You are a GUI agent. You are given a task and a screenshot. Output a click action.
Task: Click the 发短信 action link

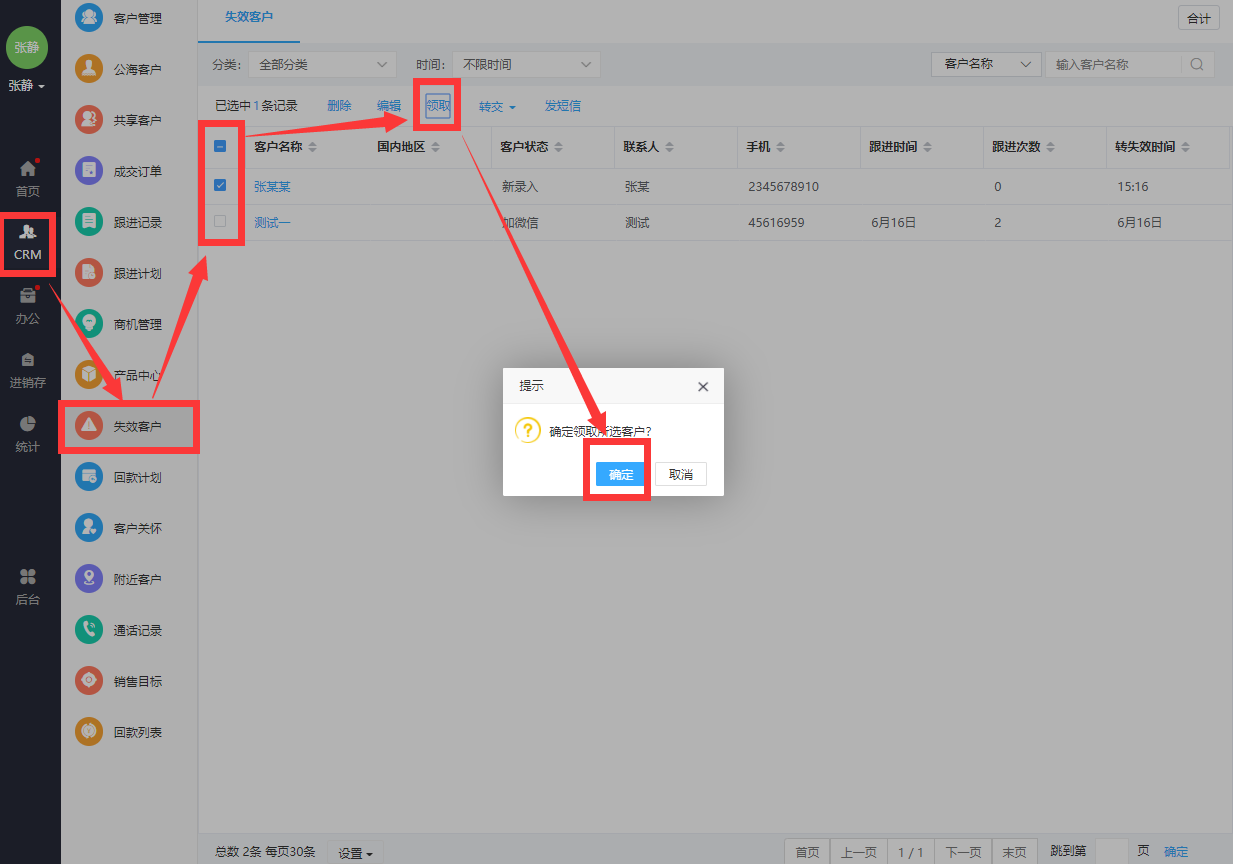click(563, 106)
